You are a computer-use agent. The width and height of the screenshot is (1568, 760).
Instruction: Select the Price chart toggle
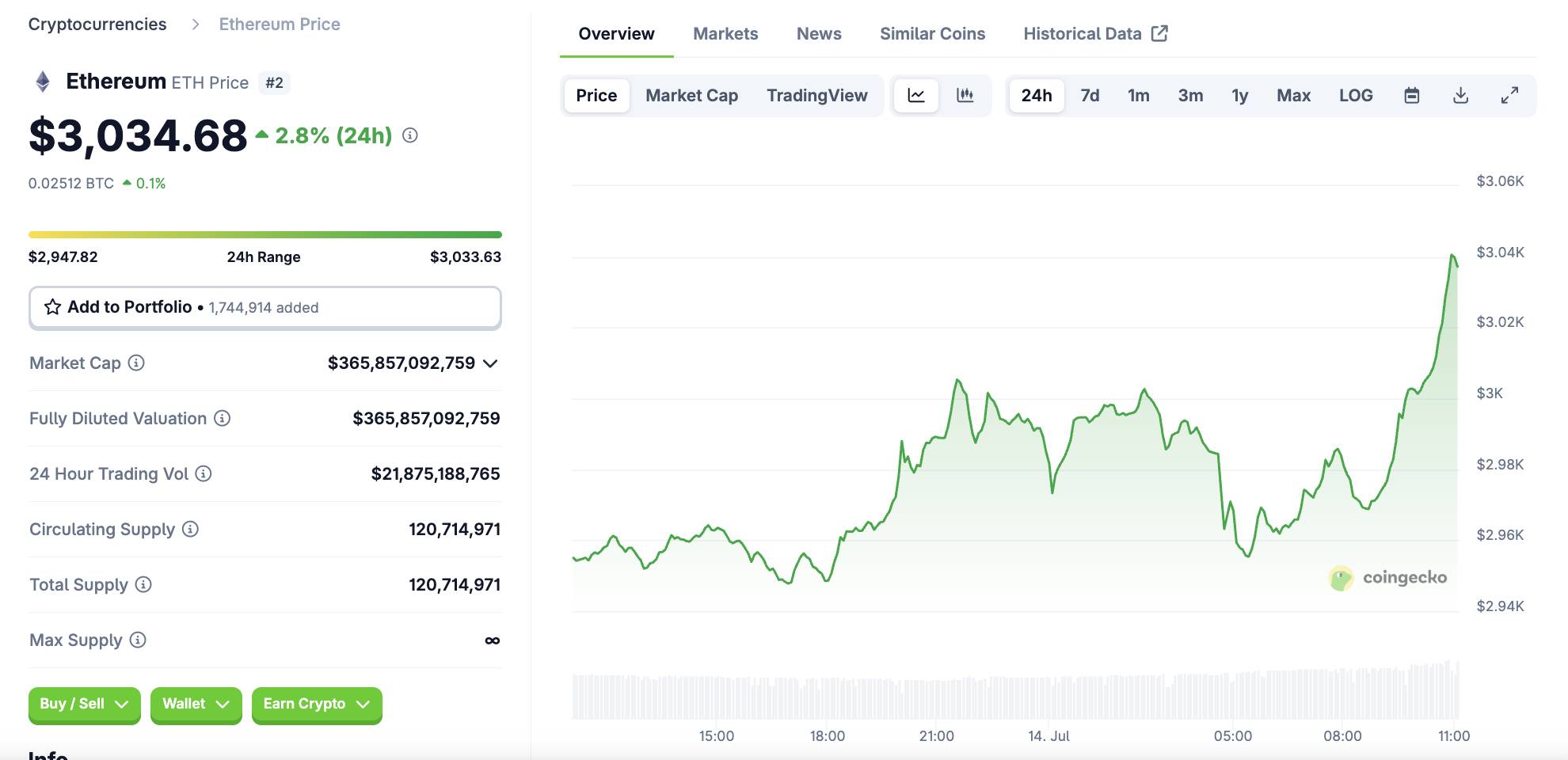pos(596,96)
